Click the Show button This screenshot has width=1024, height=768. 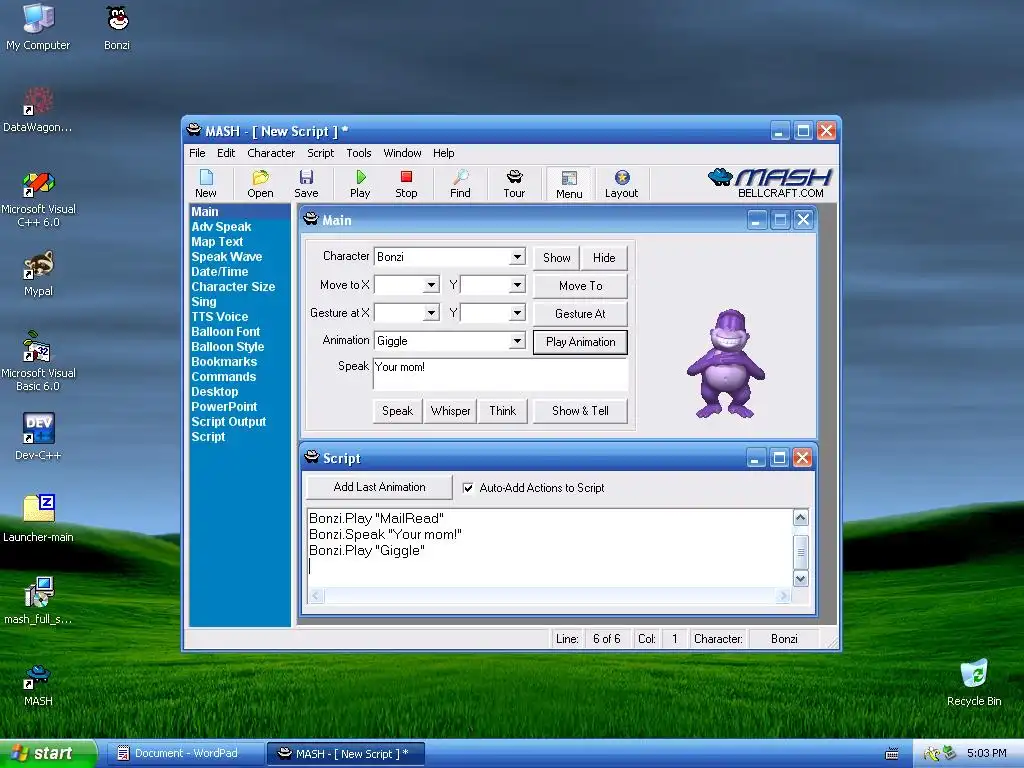(556, 258)
